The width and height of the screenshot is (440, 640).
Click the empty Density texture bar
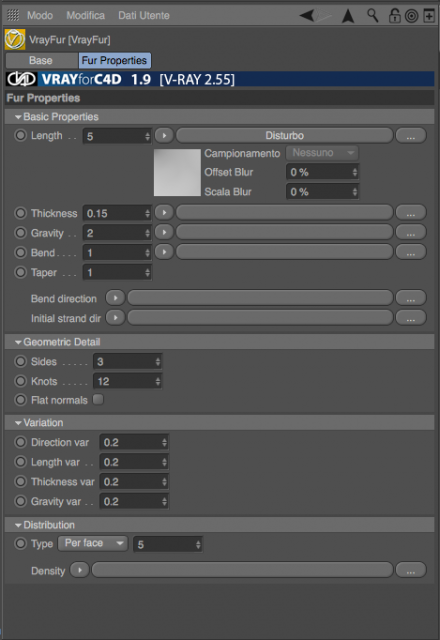[x=242, y=570]
